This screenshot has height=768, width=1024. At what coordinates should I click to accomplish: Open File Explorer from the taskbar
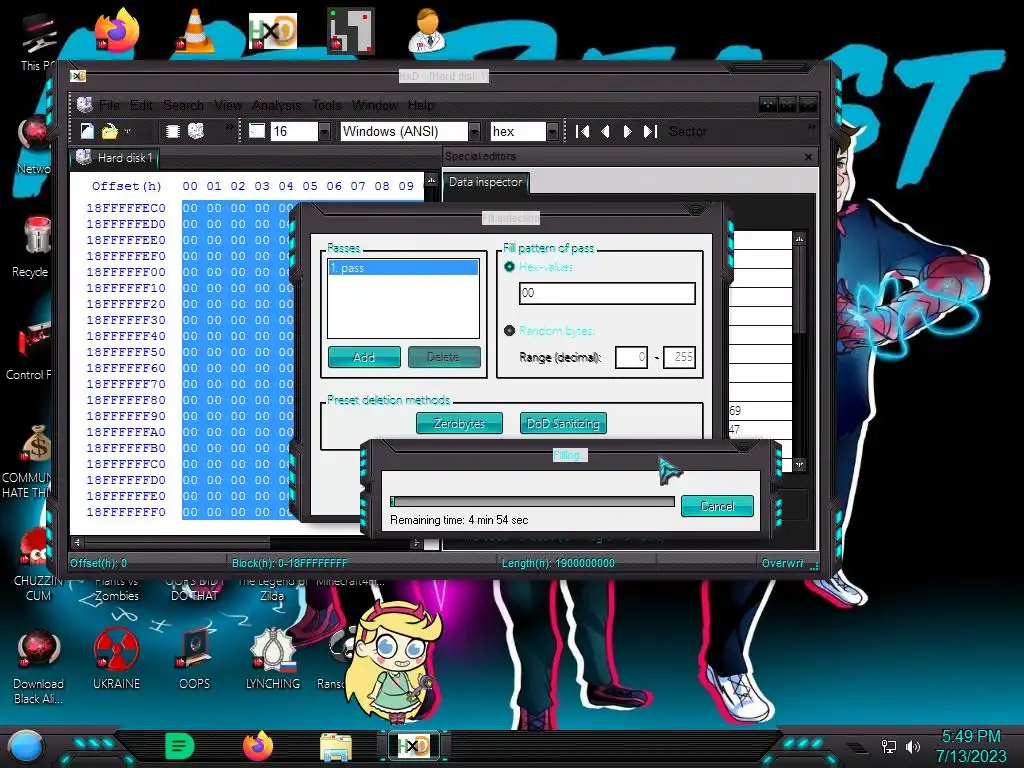(x=336, y=746)
